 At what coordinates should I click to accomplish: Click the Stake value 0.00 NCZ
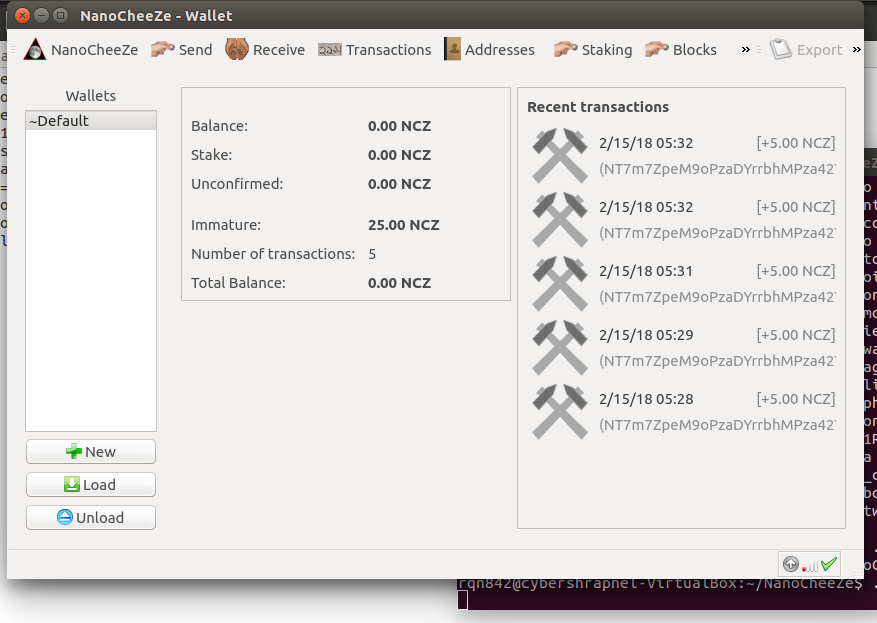399,155
